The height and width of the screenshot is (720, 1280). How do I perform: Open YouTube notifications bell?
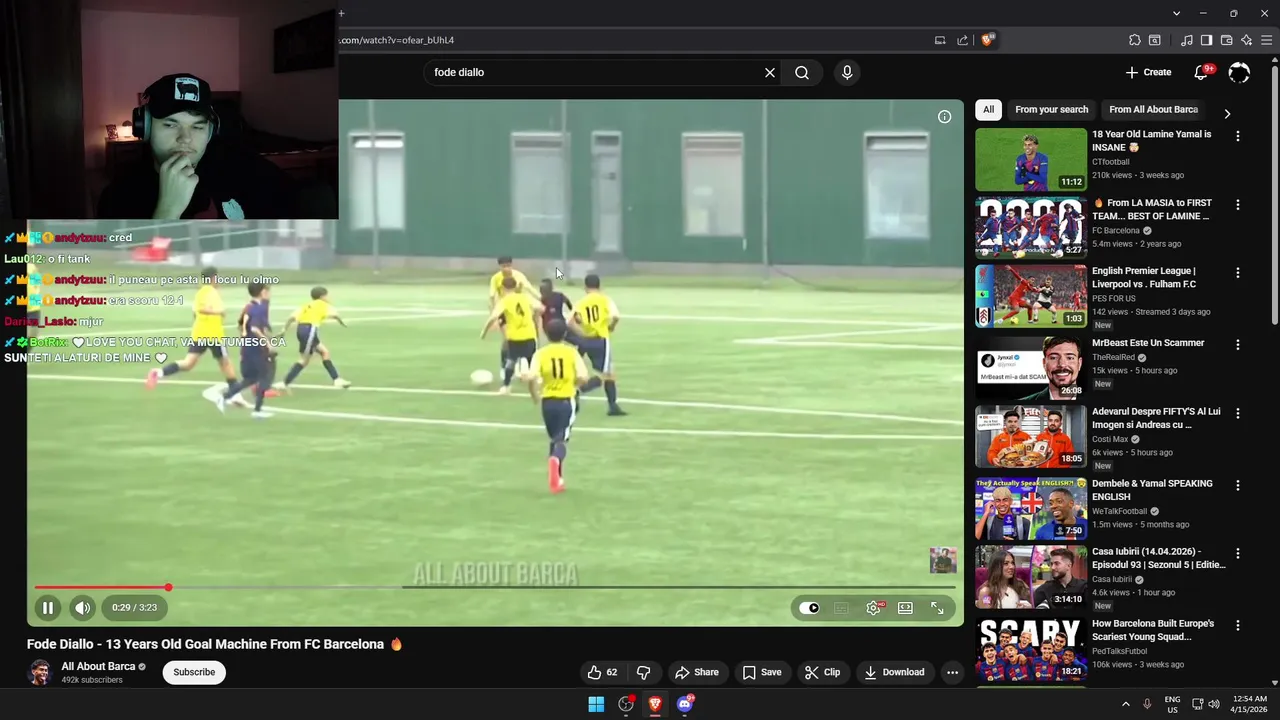tap(1203, 72)
